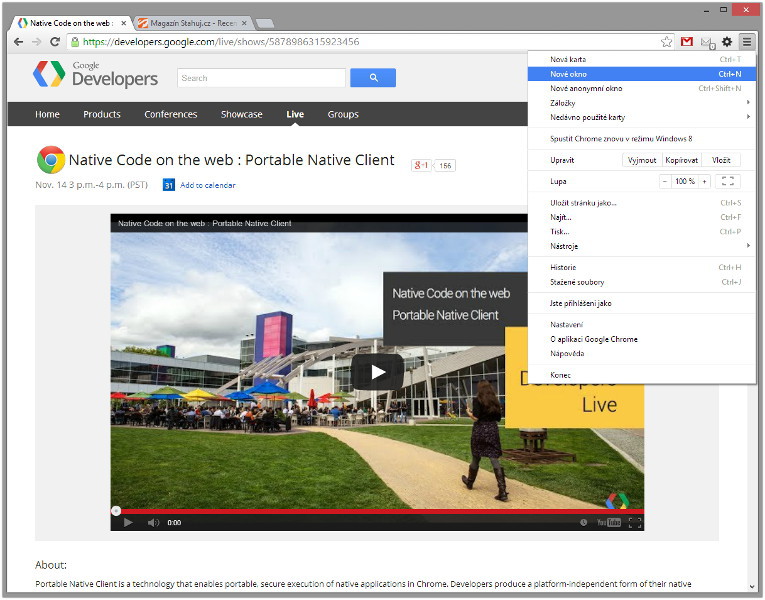Focus the Search input field

point(262,78)
